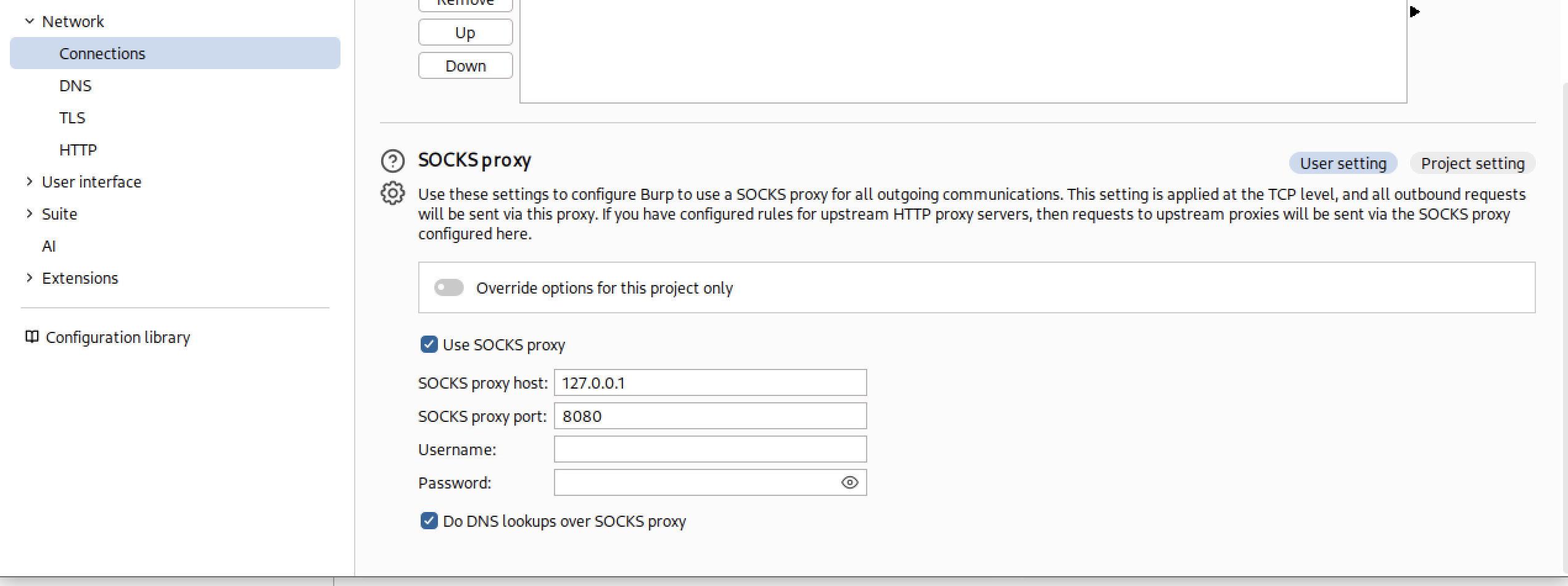This screenshot has height=586, width=1568.
Task: Uncheck Use SOCKS proxy checkbox
Action: tap(429, 344)
